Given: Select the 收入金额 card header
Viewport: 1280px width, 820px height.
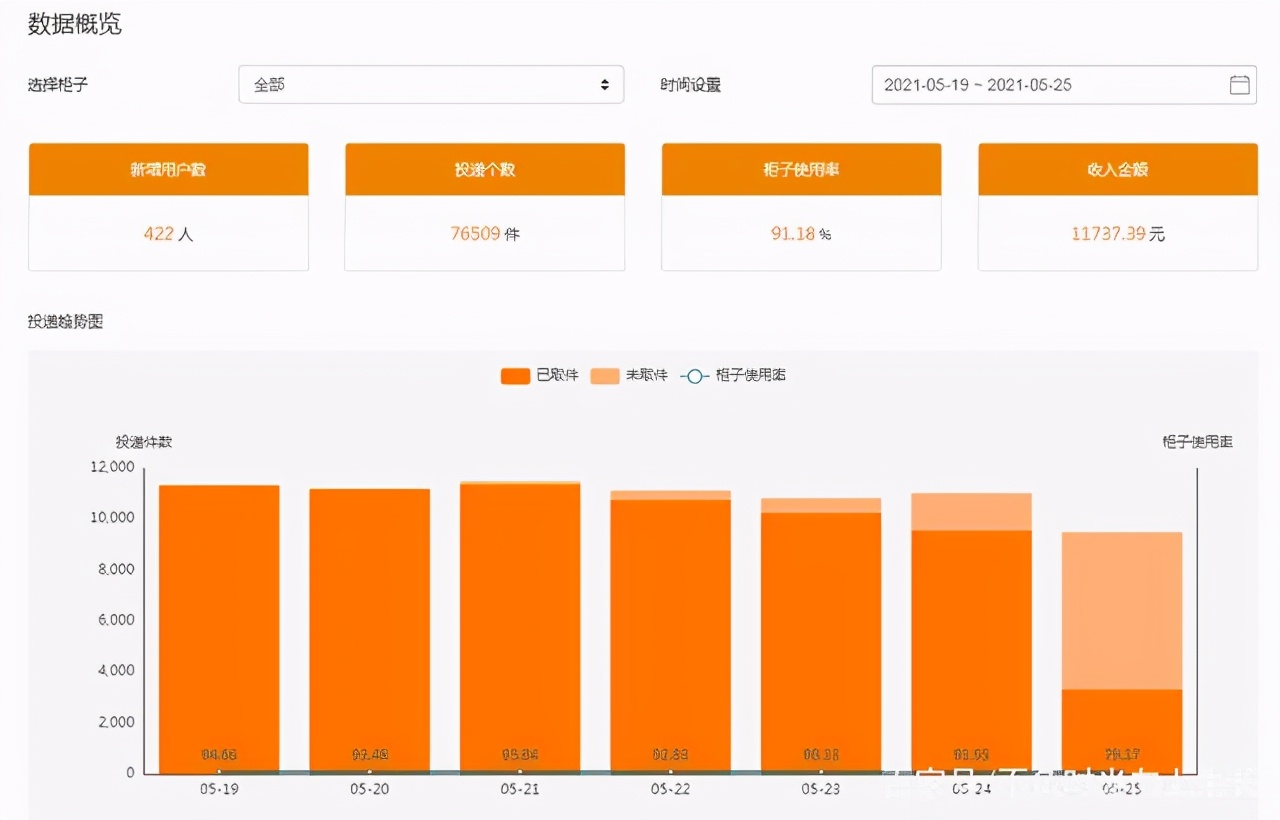Looking at the screenshot, I should point(1118,169).
